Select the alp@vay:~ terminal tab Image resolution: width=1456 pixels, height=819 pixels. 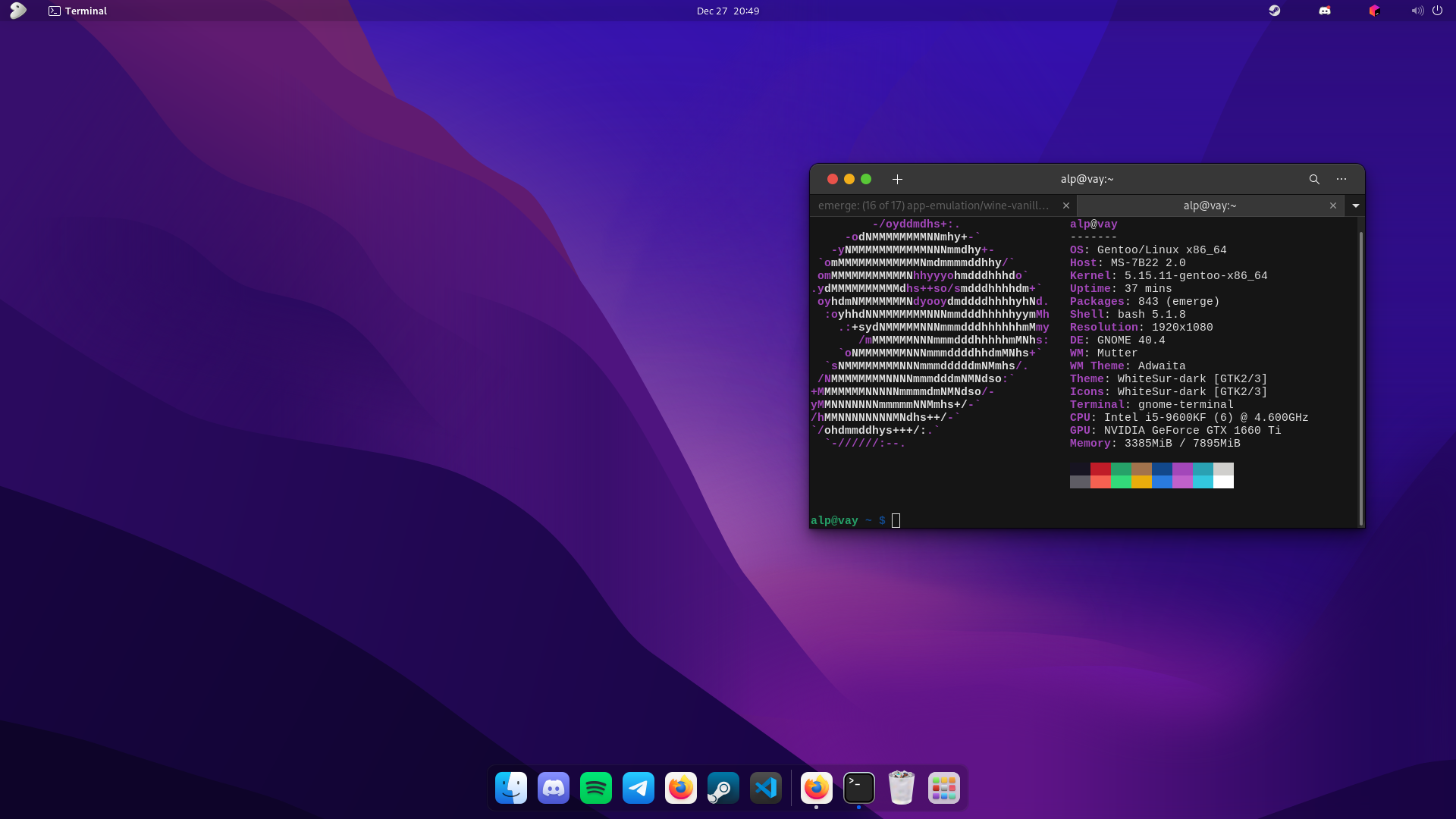1209,206
